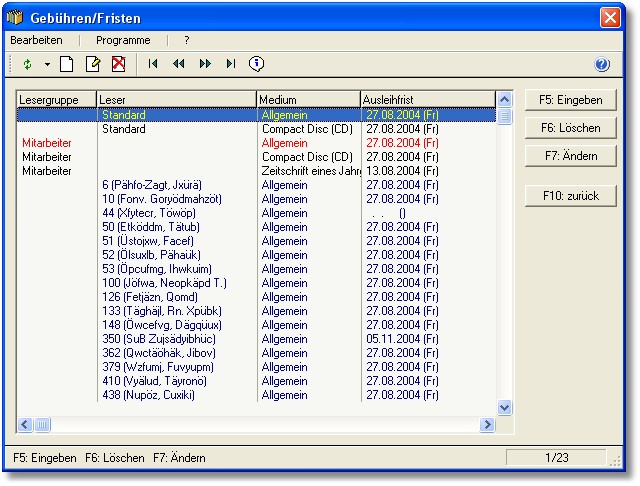Open the Programme menu

123,40
